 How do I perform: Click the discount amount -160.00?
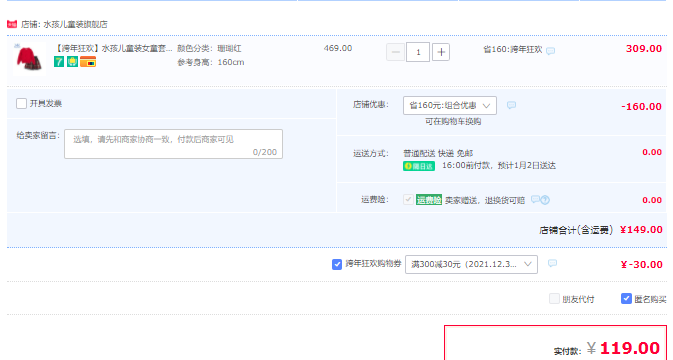click(x=641, y=106)
